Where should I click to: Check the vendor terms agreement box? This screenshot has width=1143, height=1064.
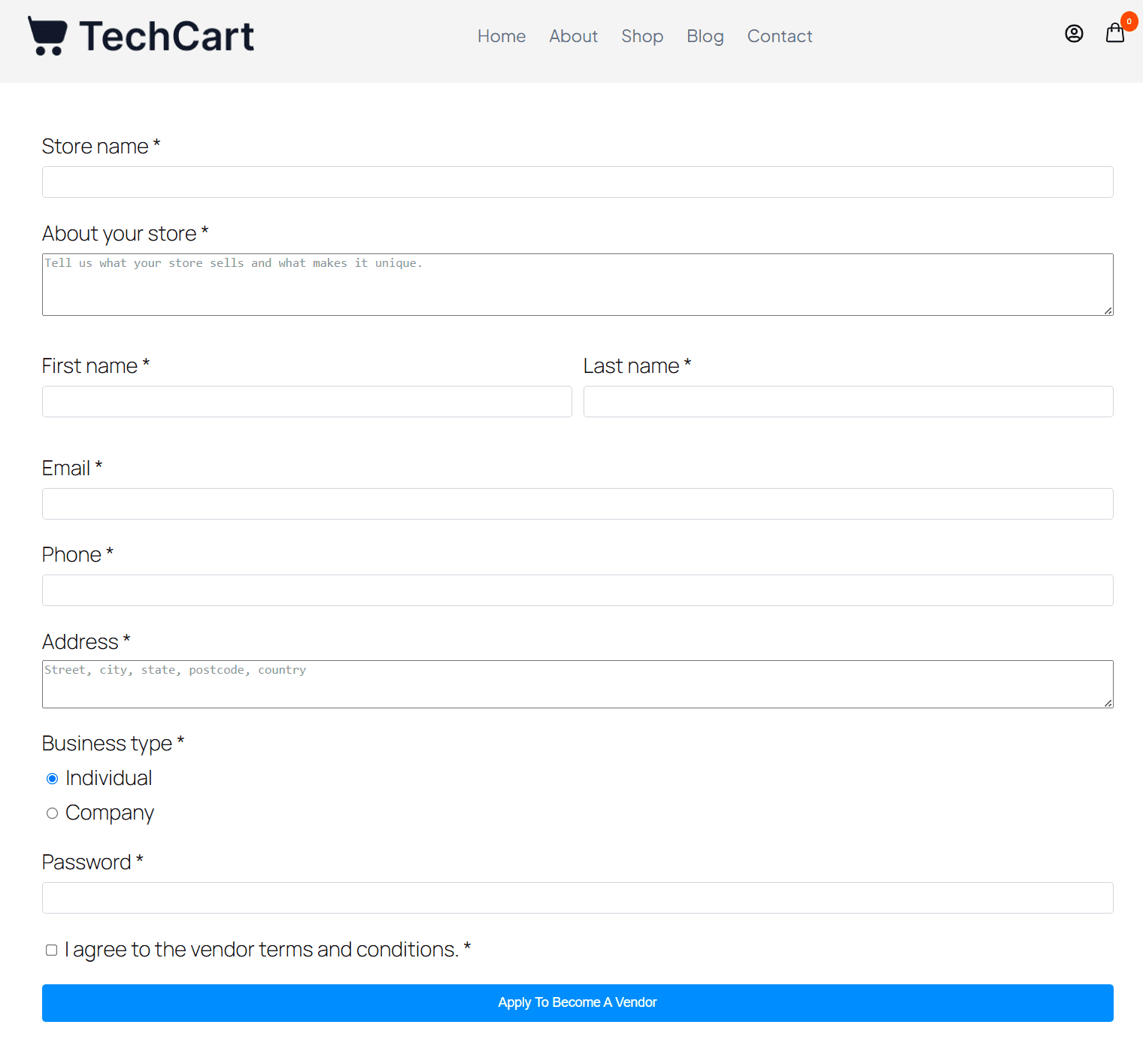(x=51, y=950)
